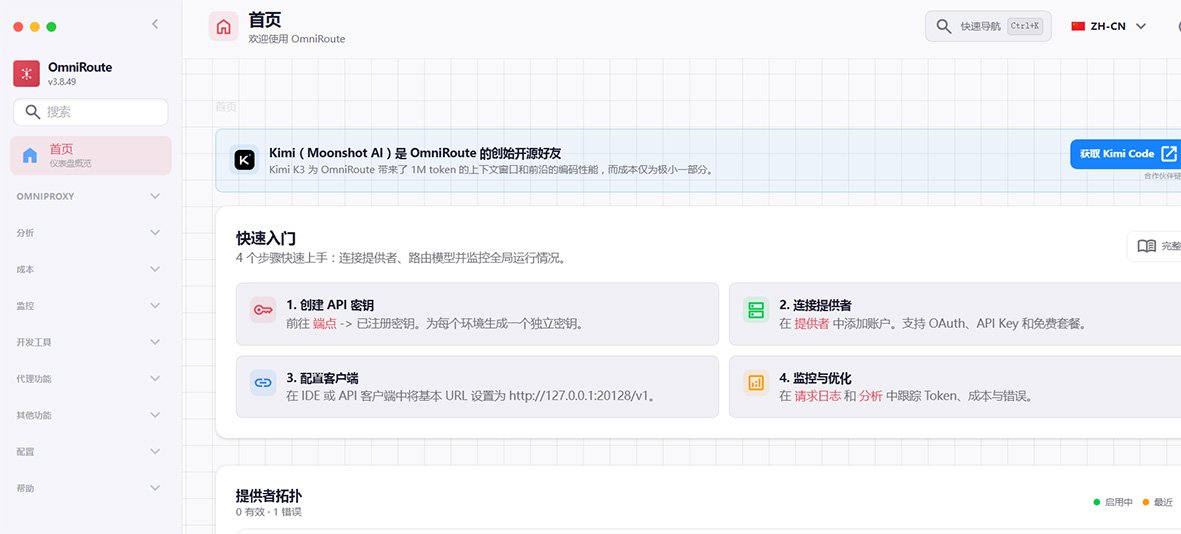Expand the 帮助 sidebar section
This screenshot has width=1181, height=534.
click(90, 488)
